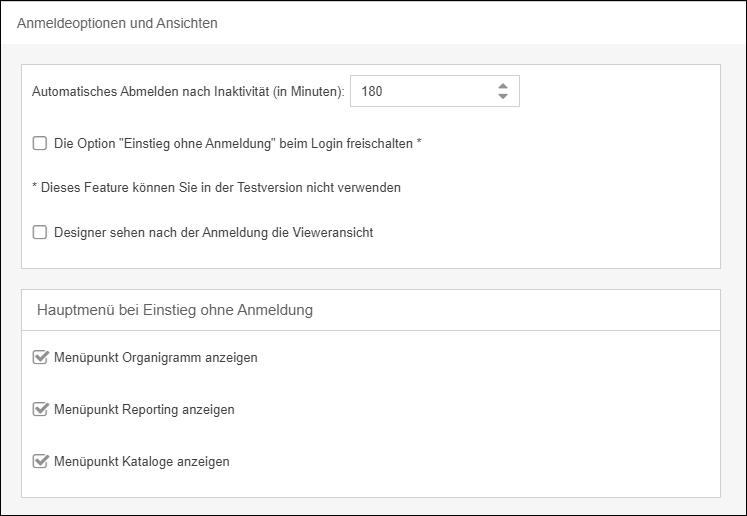This screenshot has width=747, height=516.
Task: Untick the Kataloge menu item checkbox
Action: click(41, 461)
